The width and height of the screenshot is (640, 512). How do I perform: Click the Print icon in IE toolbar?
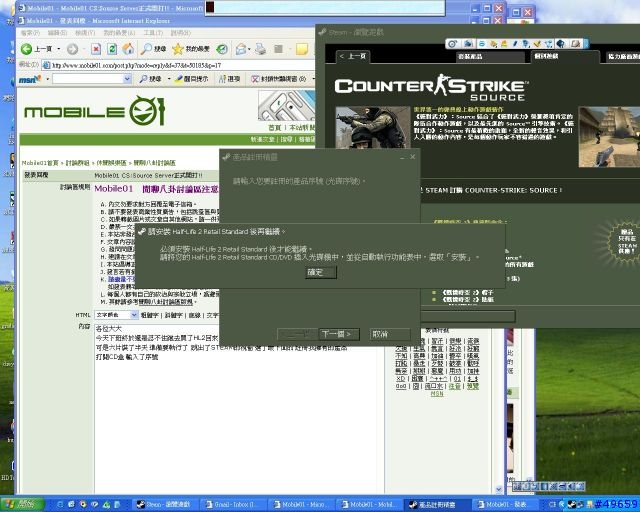(260, 49)
